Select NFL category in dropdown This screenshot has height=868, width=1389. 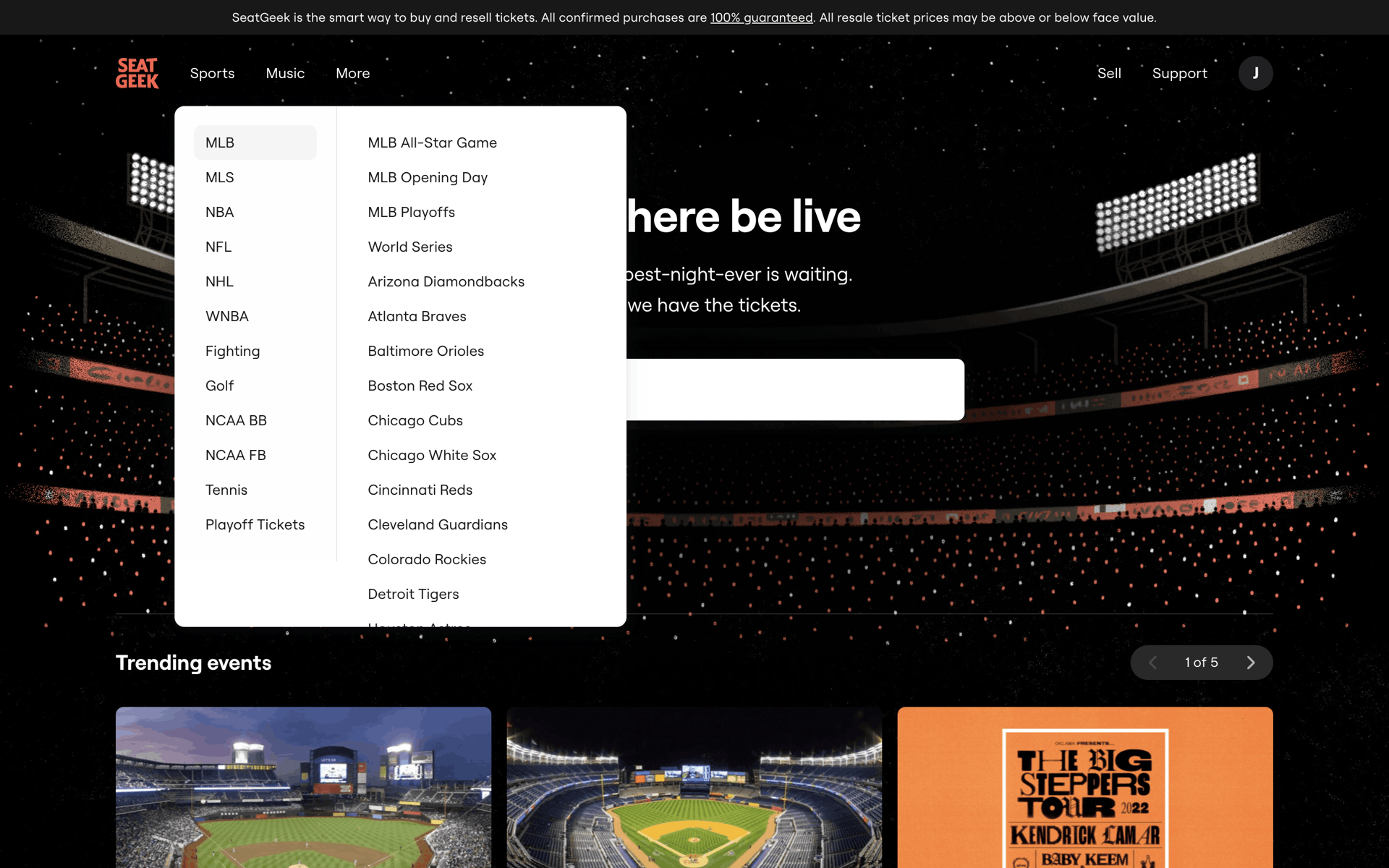(x=255, y=247)
